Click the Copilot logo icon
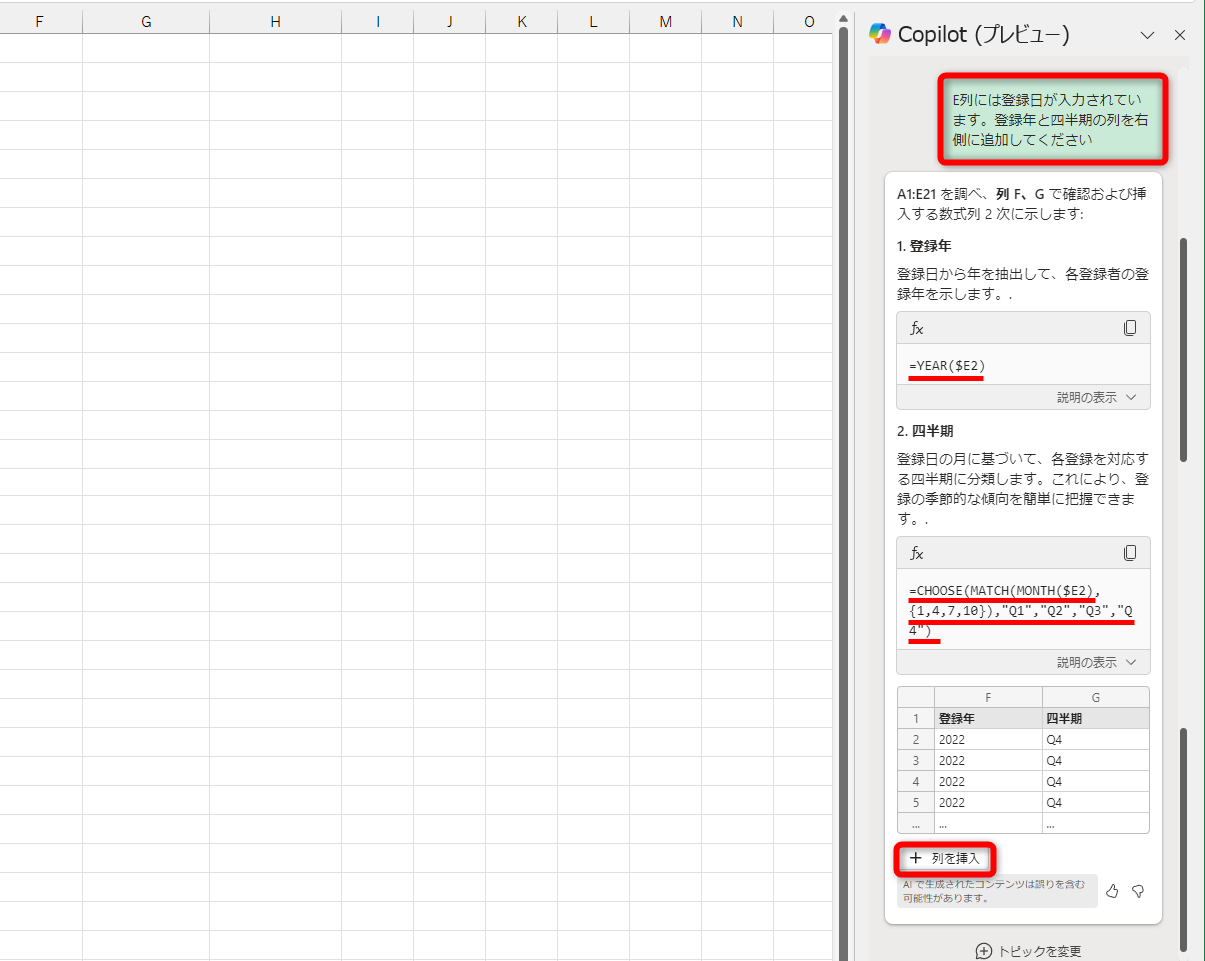This screenshot has height=961, width=1205. coord(882,34)
